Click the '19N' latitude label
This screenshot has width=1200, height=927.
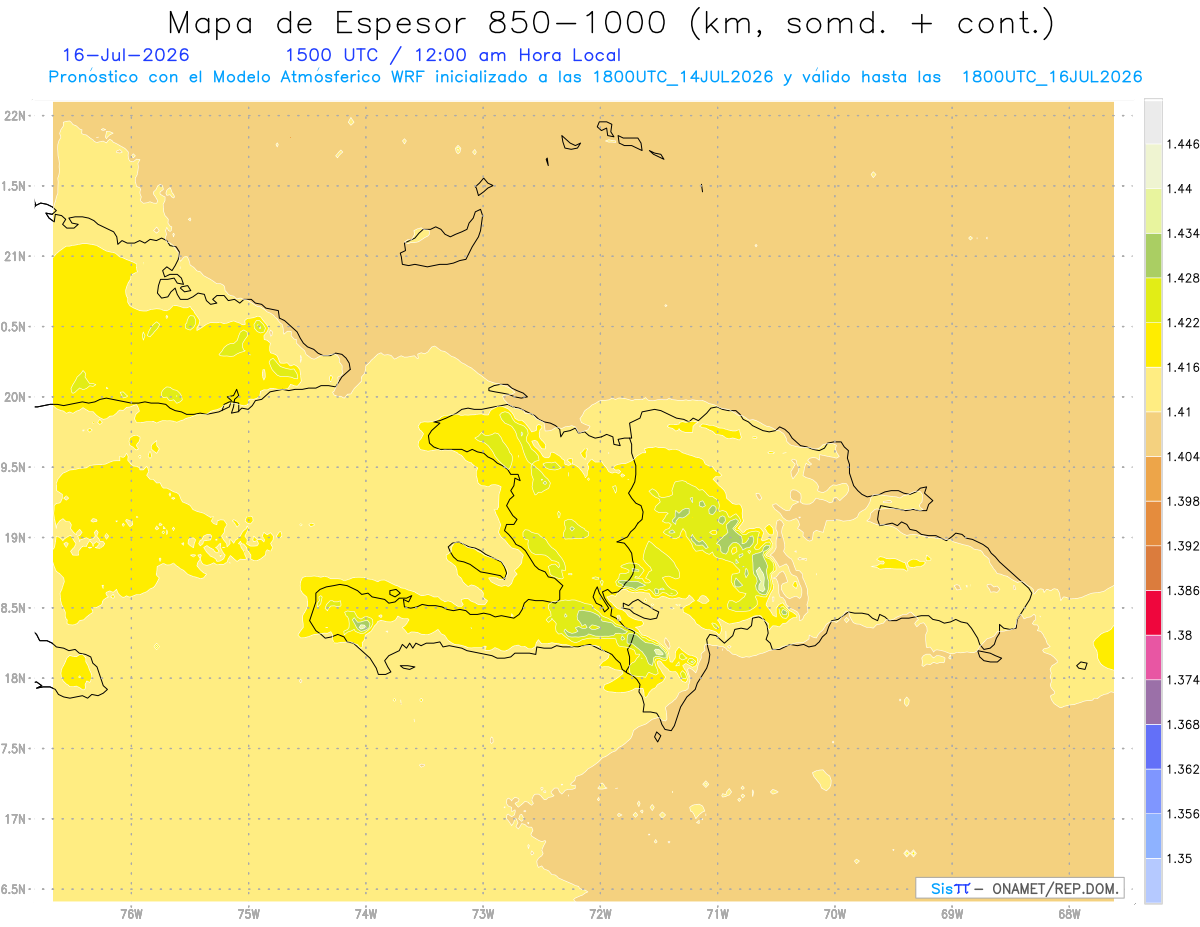[x=14, y=538]
